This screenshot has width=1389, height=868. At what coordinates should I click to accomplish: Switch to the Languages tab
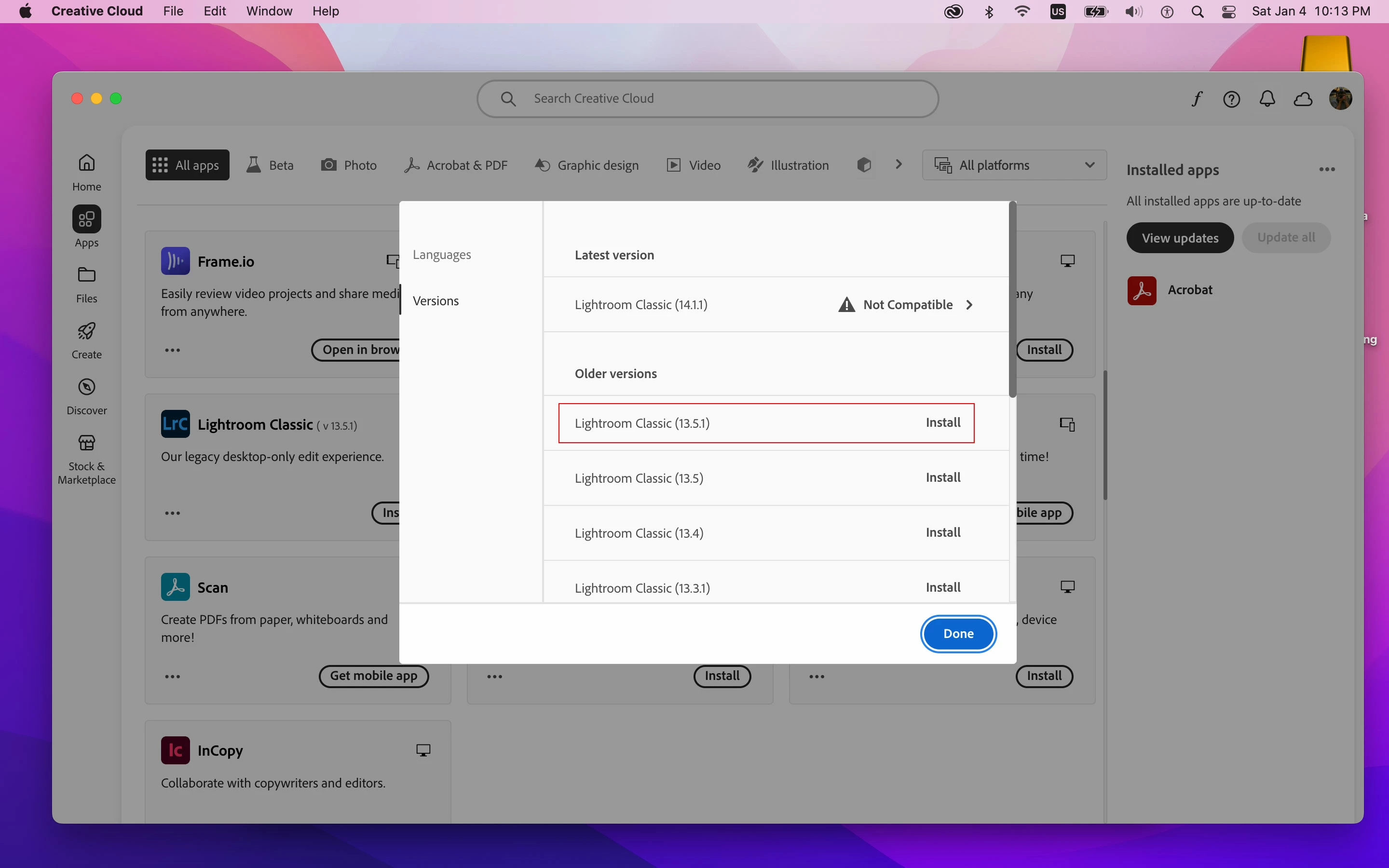tap(441, 254)
